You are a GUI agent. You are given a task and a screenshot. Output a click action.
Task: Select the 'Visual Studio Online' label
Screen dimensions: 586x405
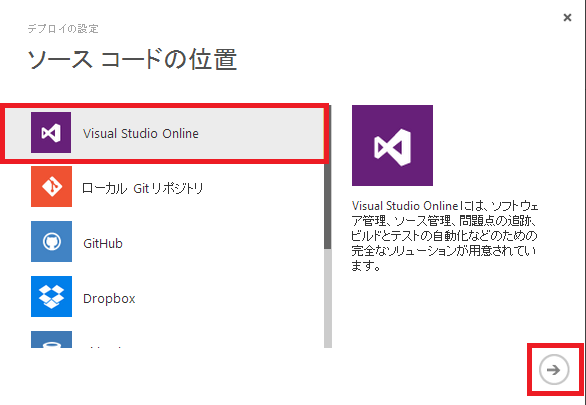pyautogui.click(x=141, y=133)
